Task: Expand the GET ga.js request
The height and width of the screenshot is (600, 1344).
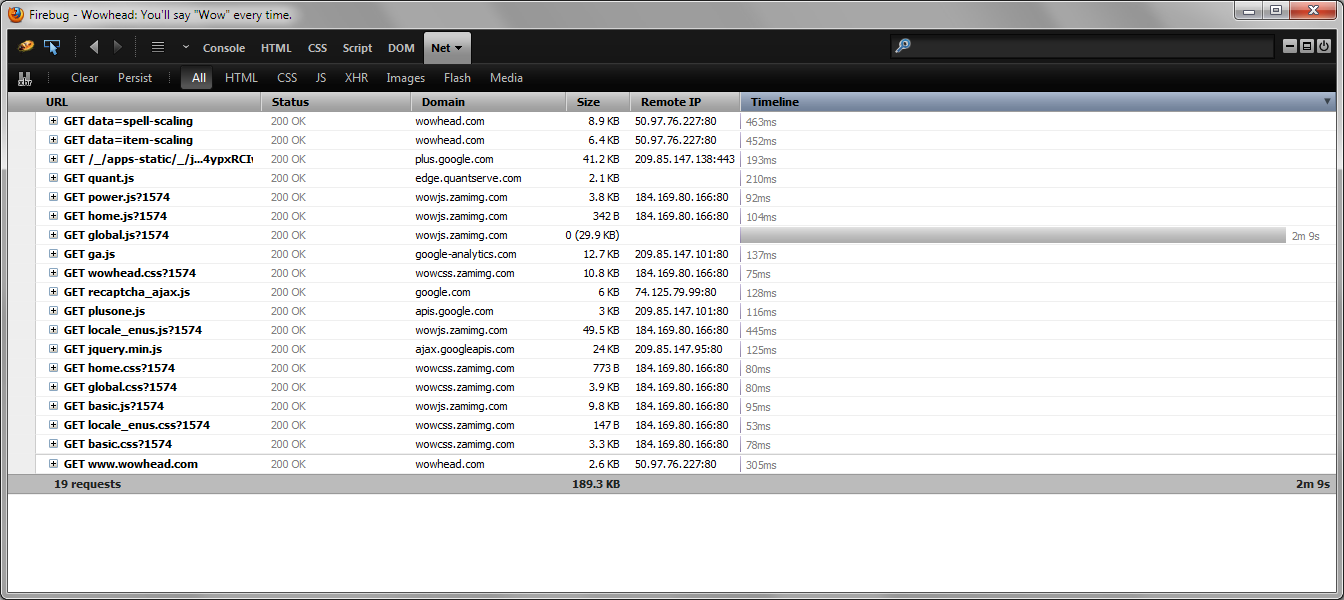Action: point(53,254)
